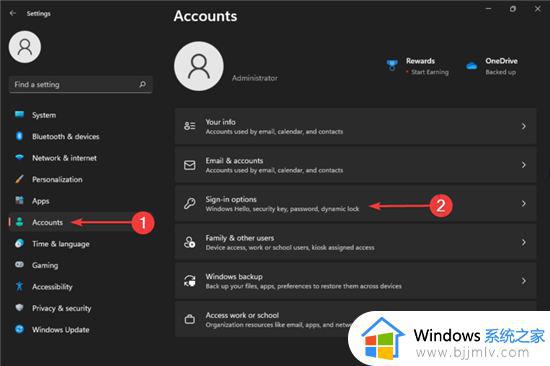This screenshot has width=550, height=366.
Task: Click the large Administrator profile picture
Action: 199,66
